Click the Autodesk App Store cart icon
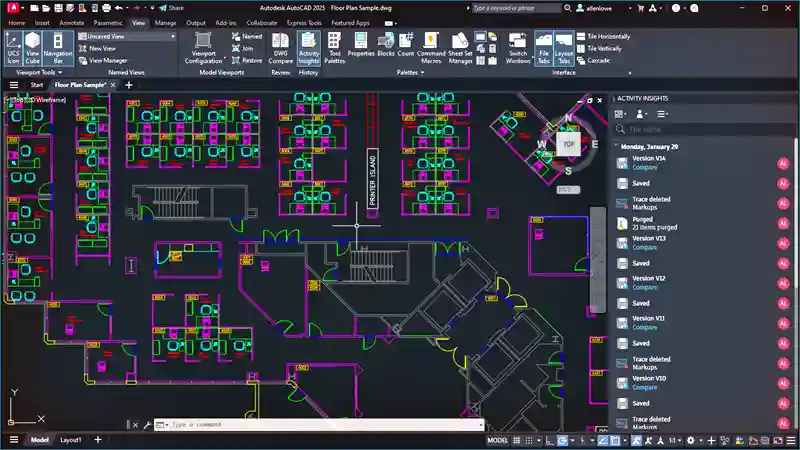Image resolution: width=800 pixels, height=450 pixels. point(641,8)
